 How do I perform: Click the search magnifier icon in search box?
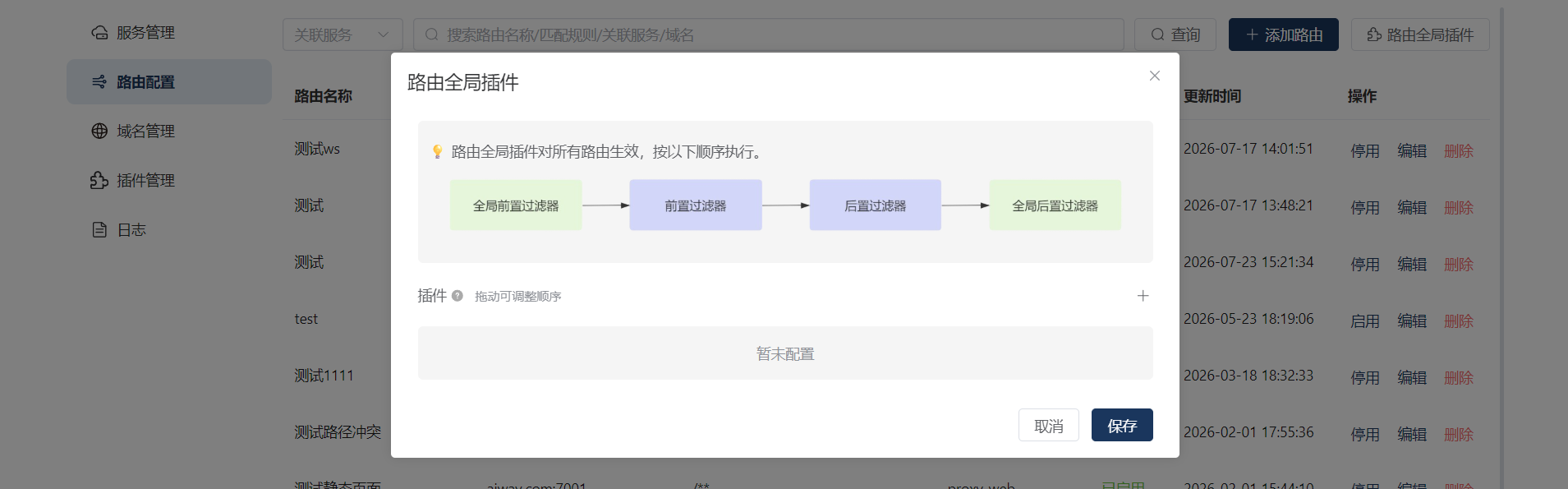tap(431, 35)
